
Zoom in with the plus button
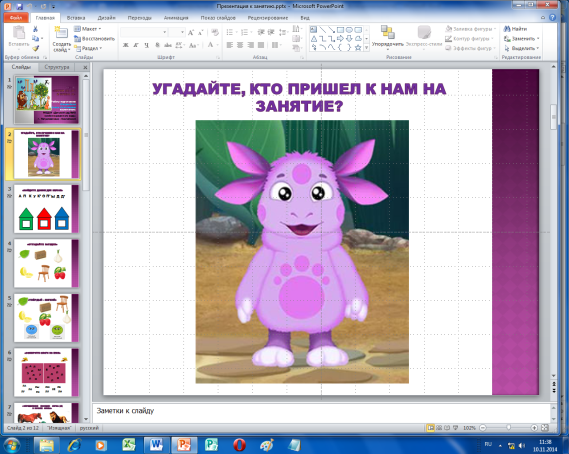pyautogui.click(x=534, y=428)
